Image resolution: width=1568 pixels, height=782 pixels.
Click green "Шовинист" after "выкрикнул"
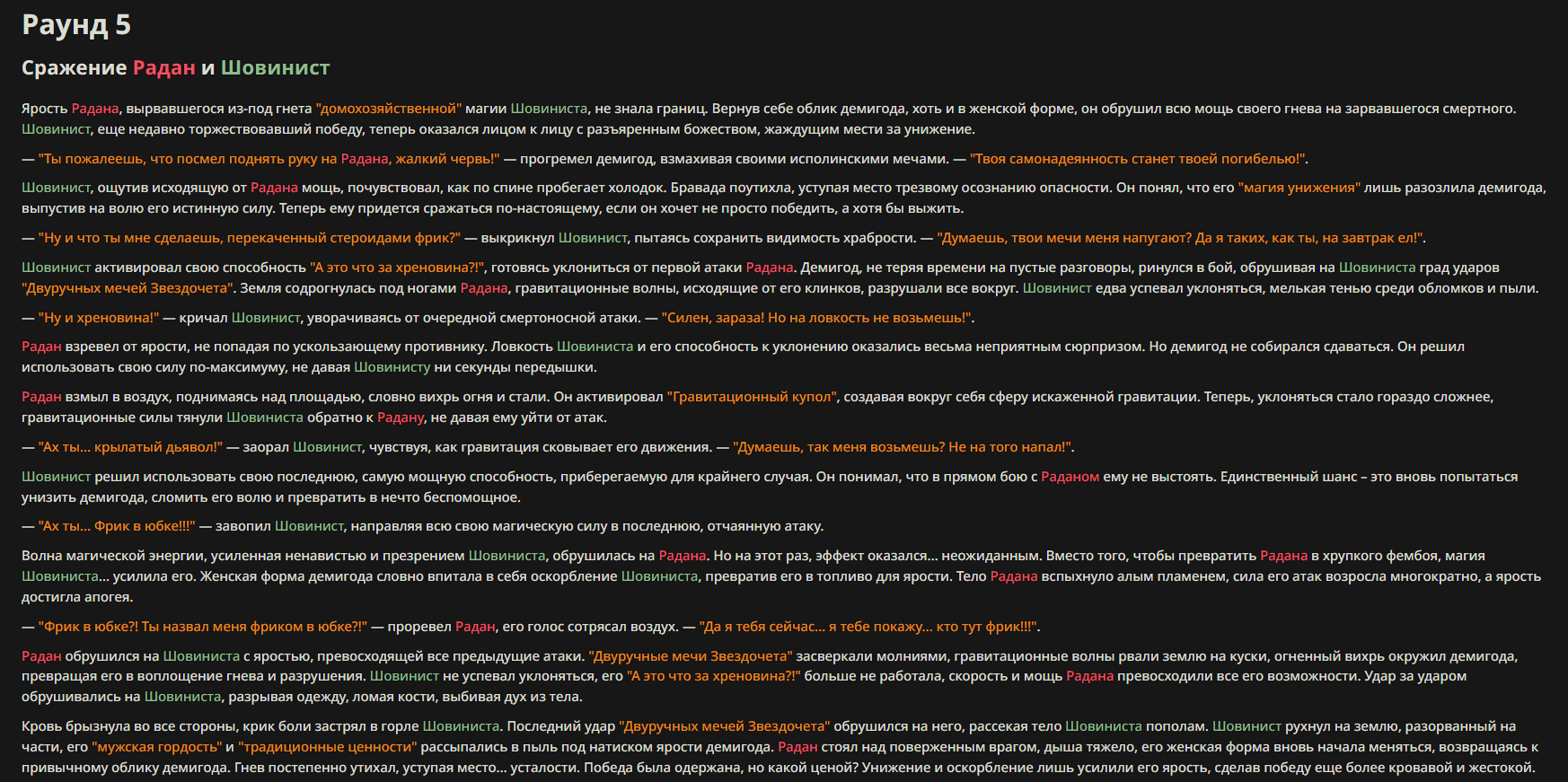pos(593,238)
